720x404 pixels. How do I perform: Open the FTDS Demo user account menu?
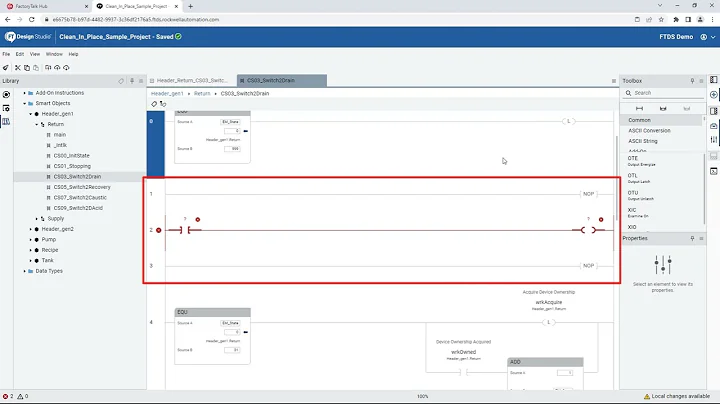(x=687, y=37)
